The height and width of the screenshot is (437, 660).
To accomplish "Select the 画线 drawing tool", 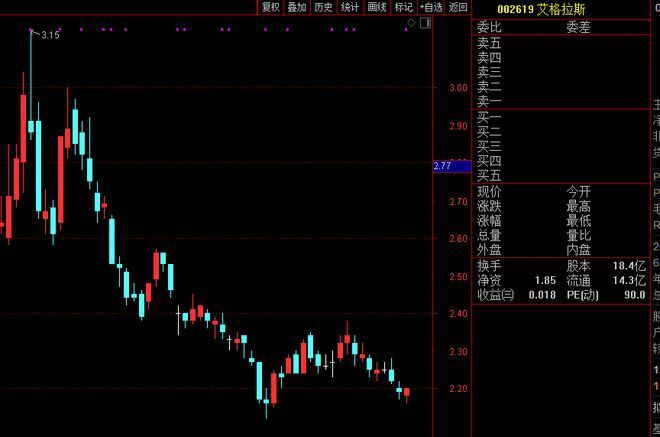I will tap(377, 7).
